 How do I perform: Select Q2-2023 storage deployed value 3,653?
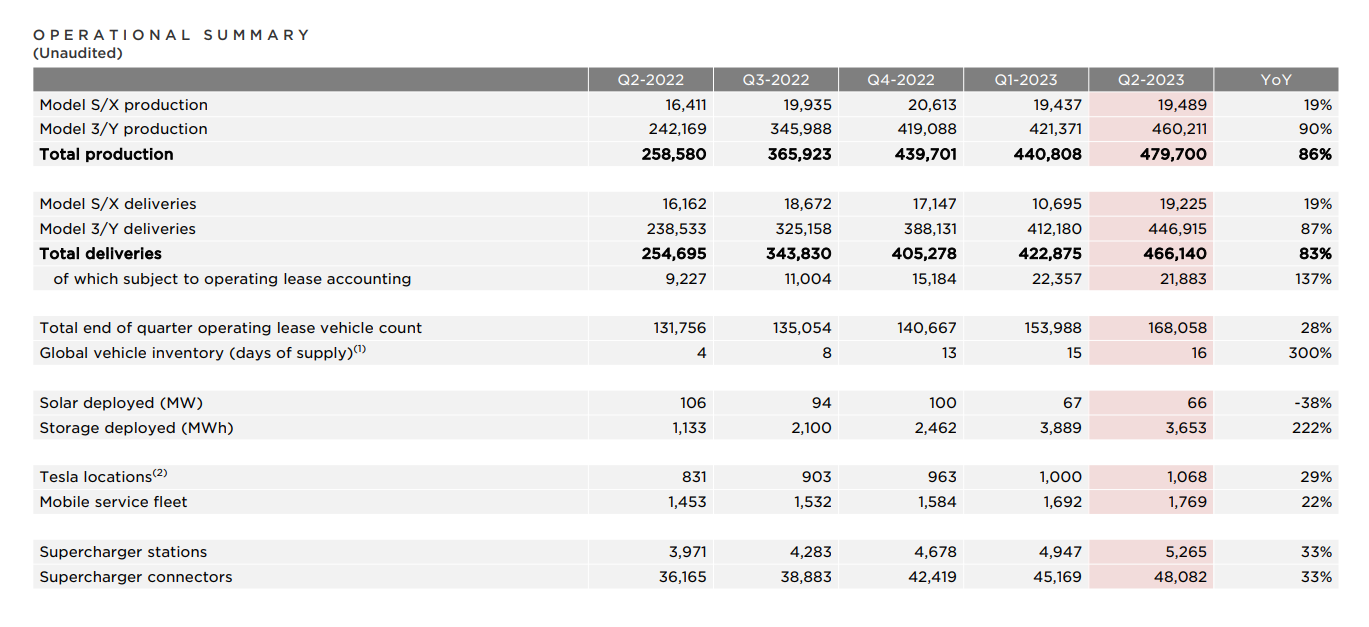click(x=1186, y=428)
